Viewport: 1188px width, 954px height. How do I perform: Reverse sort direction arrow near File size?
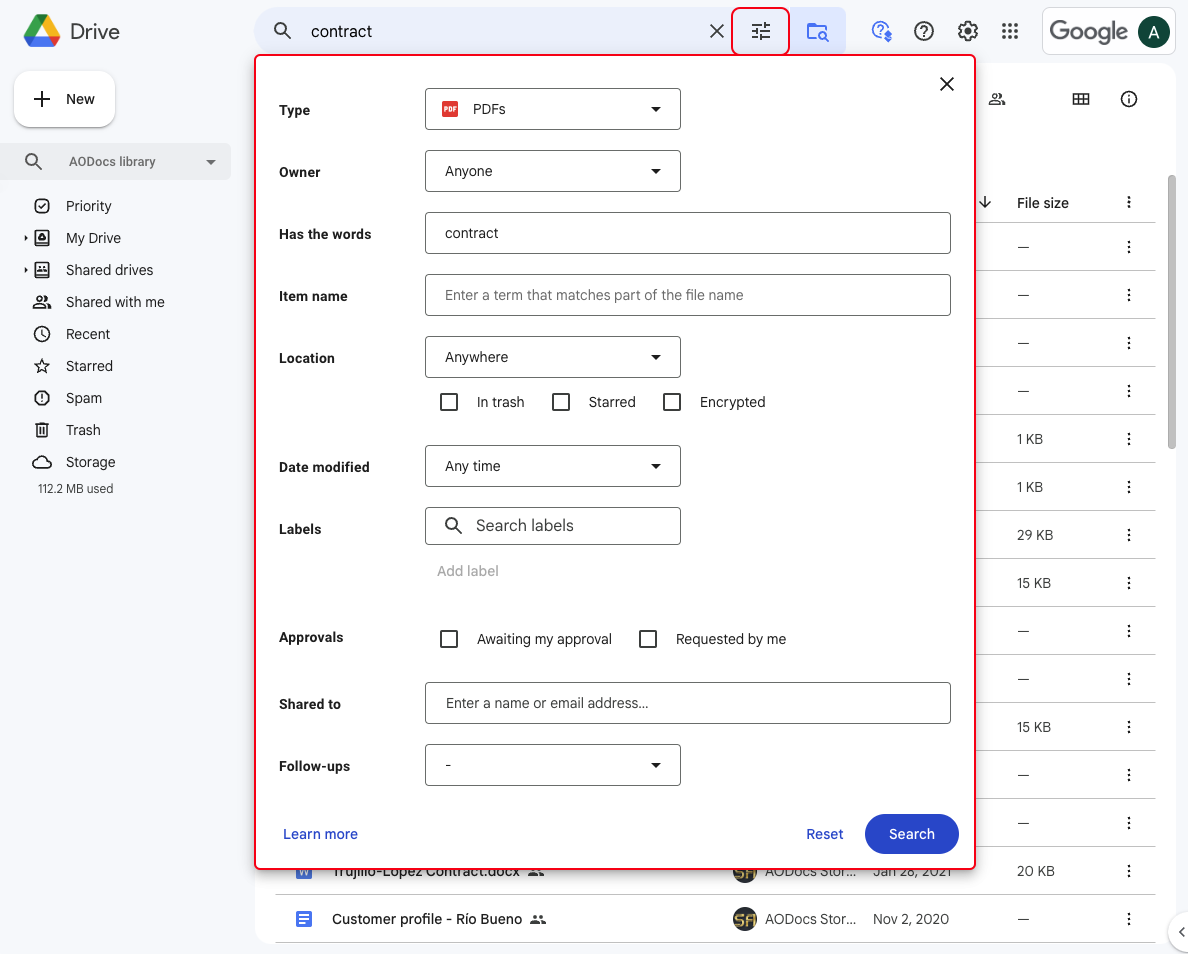coord(985,202)
